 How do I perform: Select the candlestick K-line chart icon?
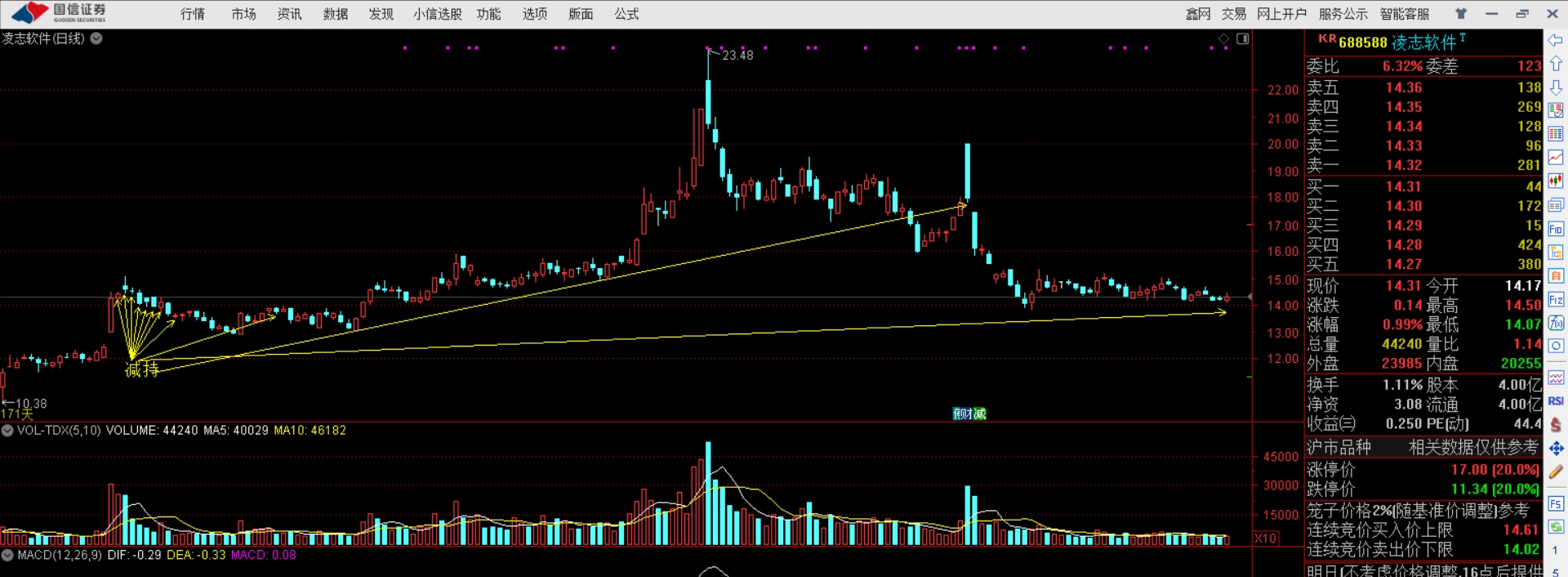coord(1556,181)
